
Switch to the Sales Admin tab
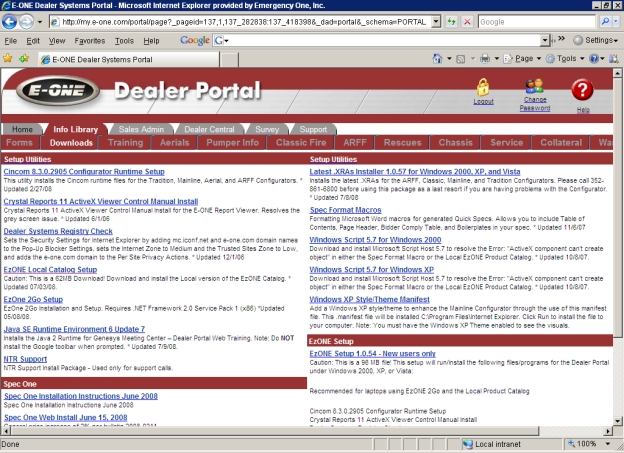click(141, 129)
